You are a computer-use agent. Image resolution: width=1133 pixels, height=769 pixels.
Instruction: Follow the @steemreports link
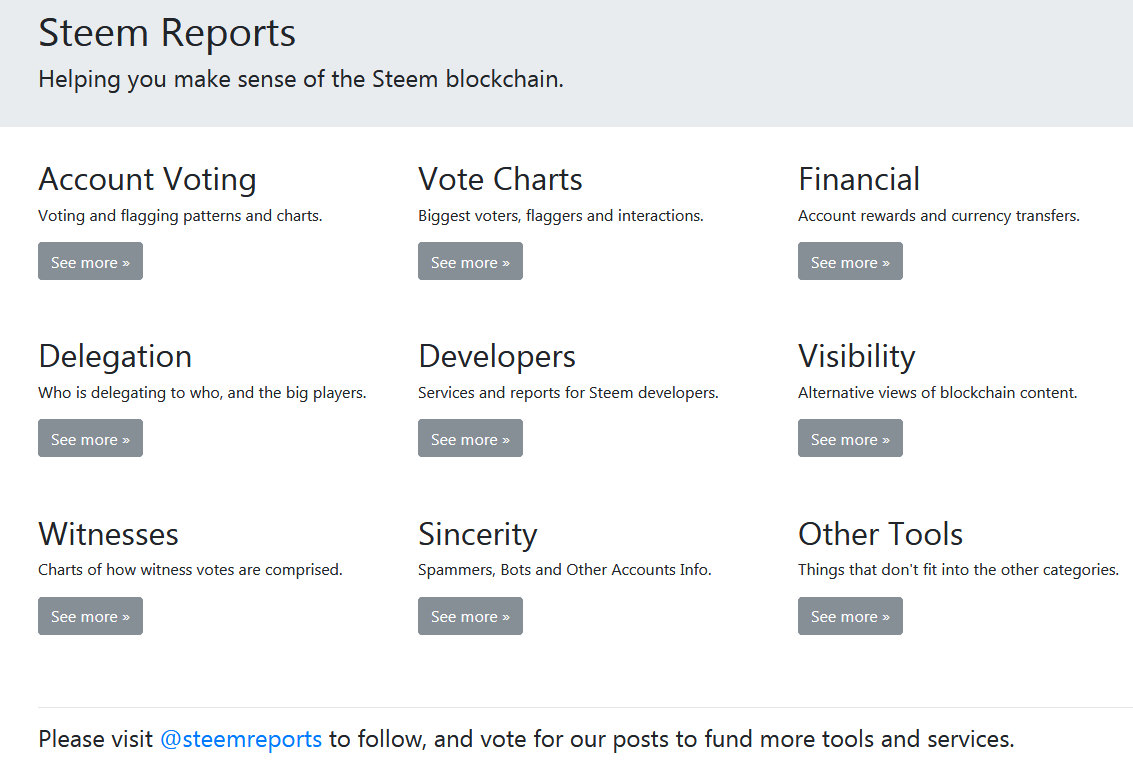pyautogui.click(x=241, y=739)
